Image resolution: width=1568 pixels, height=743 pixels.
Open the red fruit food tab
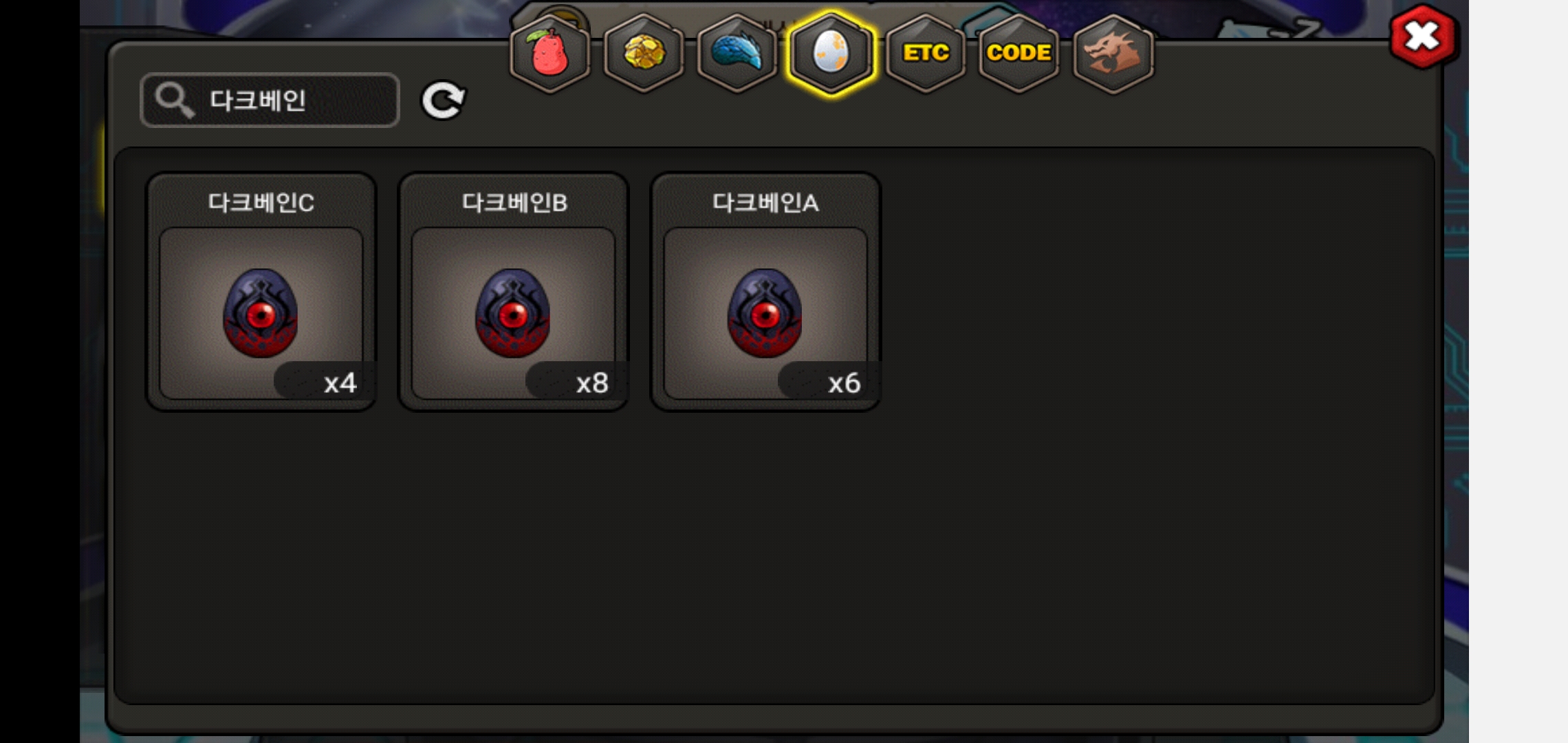click(549, 54)
